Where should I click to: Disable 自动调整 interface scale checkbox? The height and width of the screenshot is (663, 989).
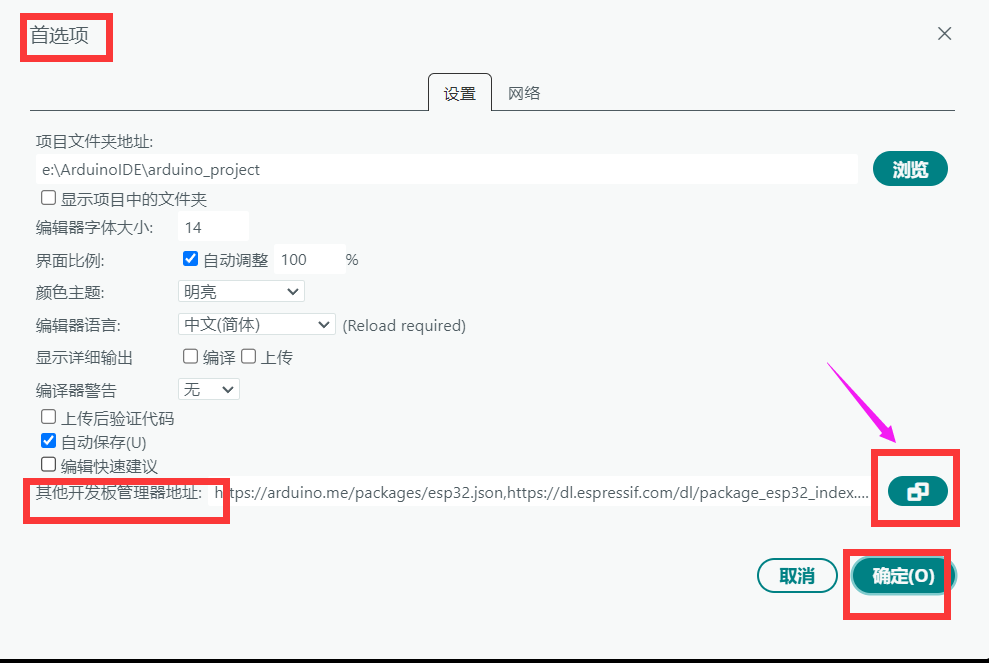point(190,259)
